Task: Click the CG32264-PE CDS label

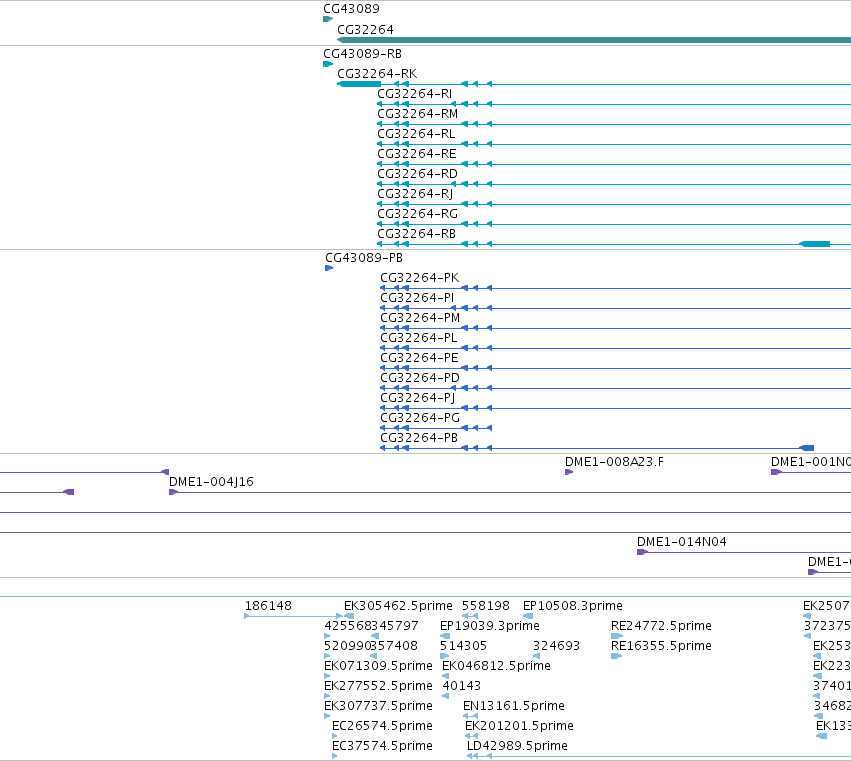Action: tap(419, 358)
